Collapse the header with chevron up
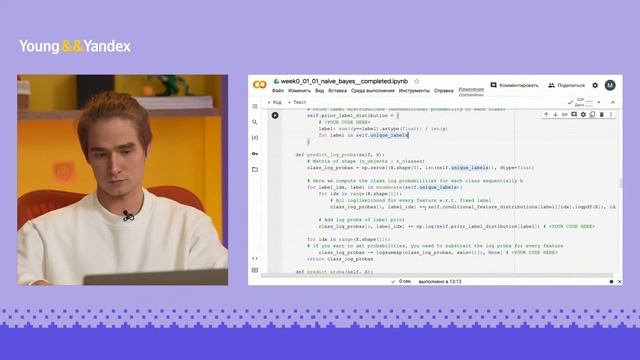This screenshot has width=640, height=360. (613, 102)
